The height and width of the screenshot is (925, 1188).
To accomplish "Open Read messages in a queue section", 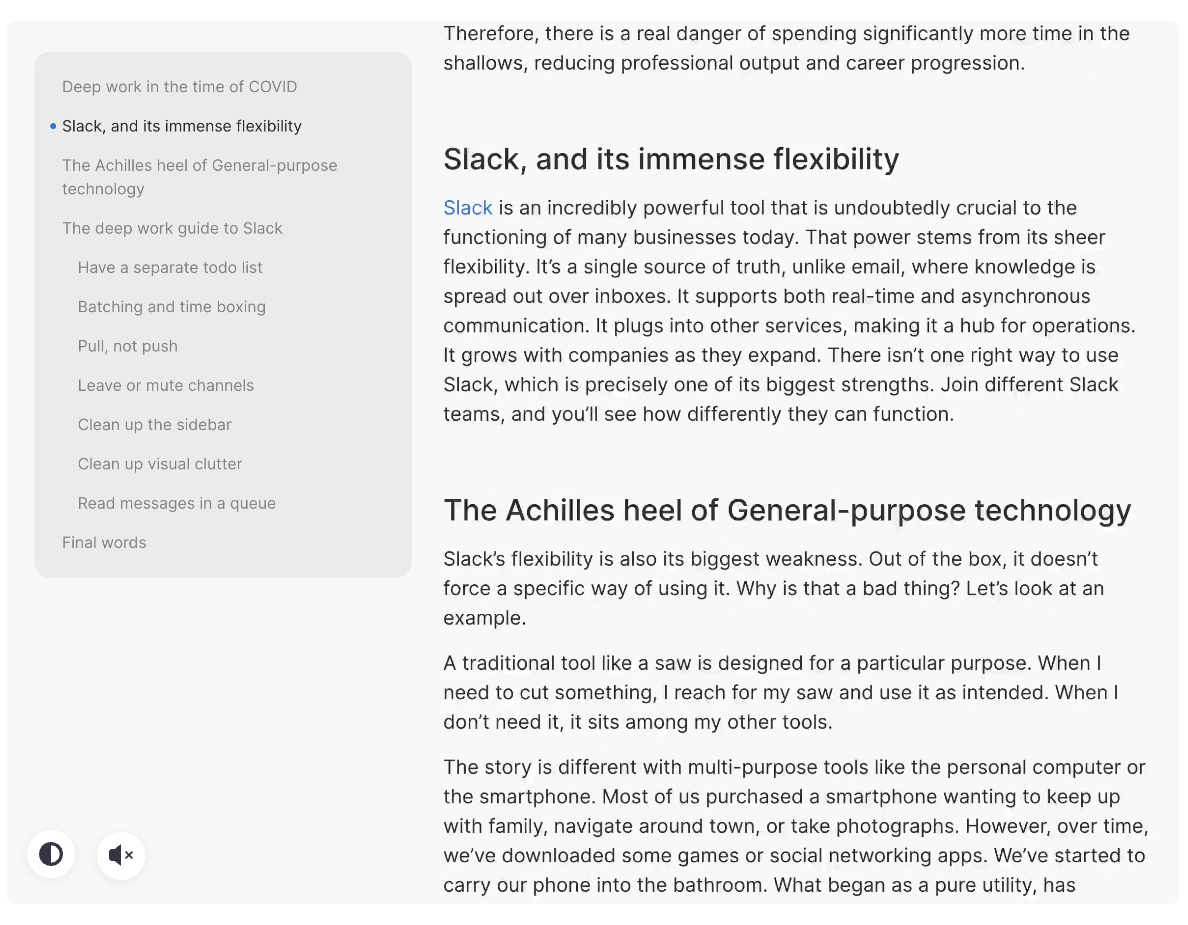I will 177,504.
